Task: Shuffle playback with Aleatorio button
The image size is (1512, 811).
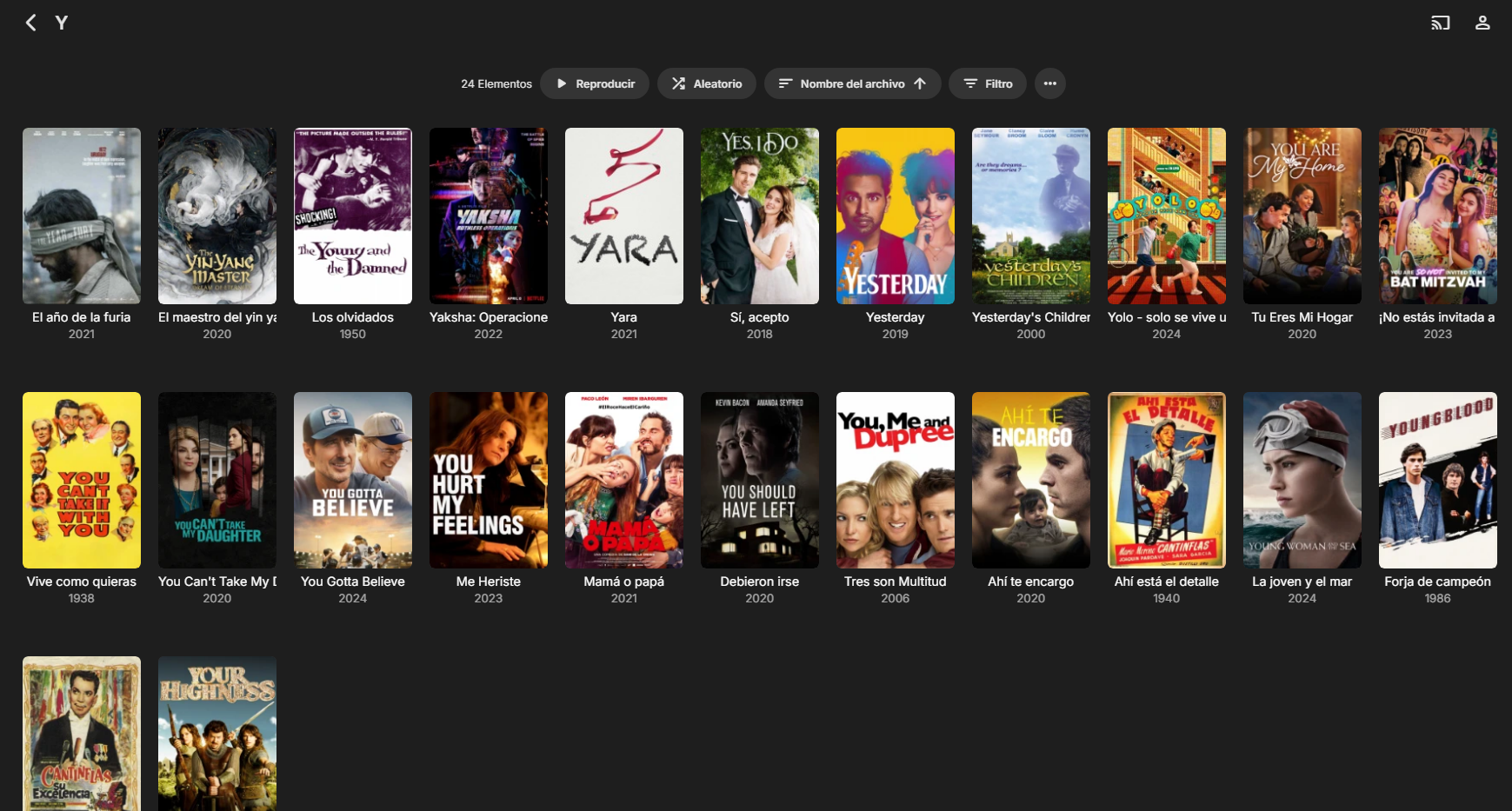Action: click(706, 83)
